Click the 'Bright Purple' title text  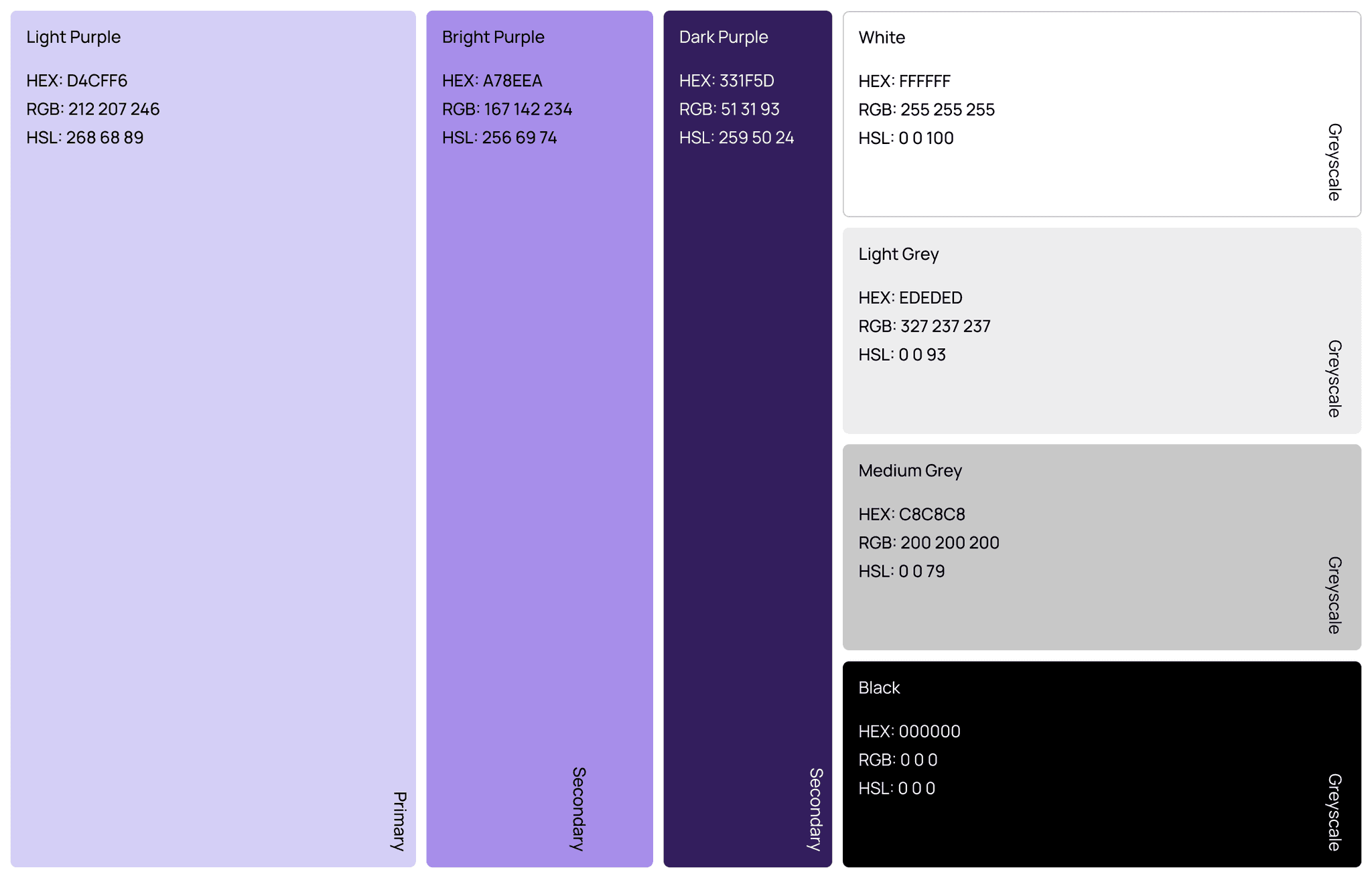coord(493,37)
